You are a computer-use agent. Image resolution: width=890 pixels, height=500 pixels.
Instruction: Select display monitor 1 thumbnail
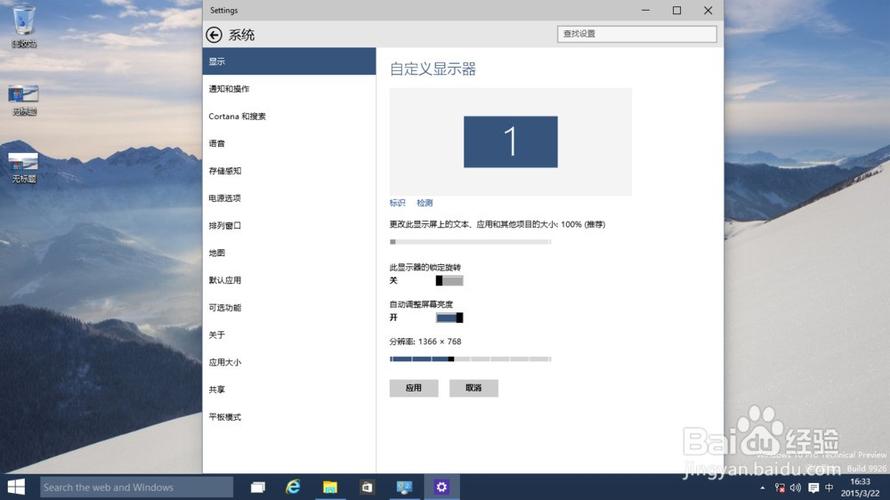510,141
